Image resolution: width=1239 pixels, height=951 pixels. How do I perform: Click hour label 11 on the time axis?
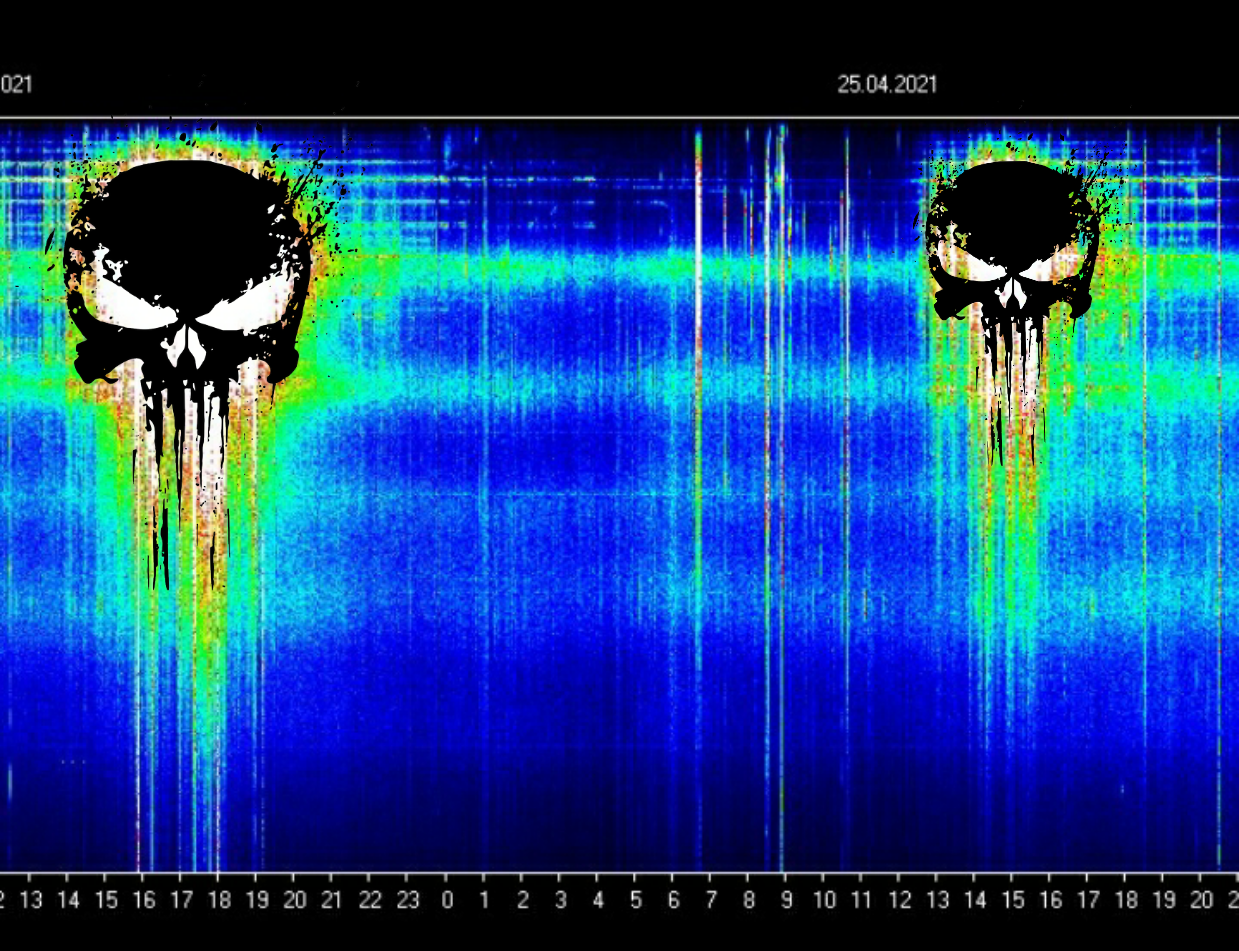coord(862,900)
